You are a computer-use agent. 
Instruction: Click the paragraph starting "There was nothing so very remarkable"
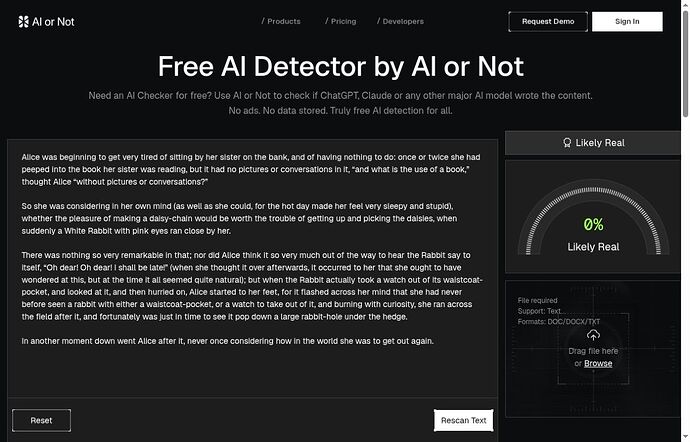(252, 286)
